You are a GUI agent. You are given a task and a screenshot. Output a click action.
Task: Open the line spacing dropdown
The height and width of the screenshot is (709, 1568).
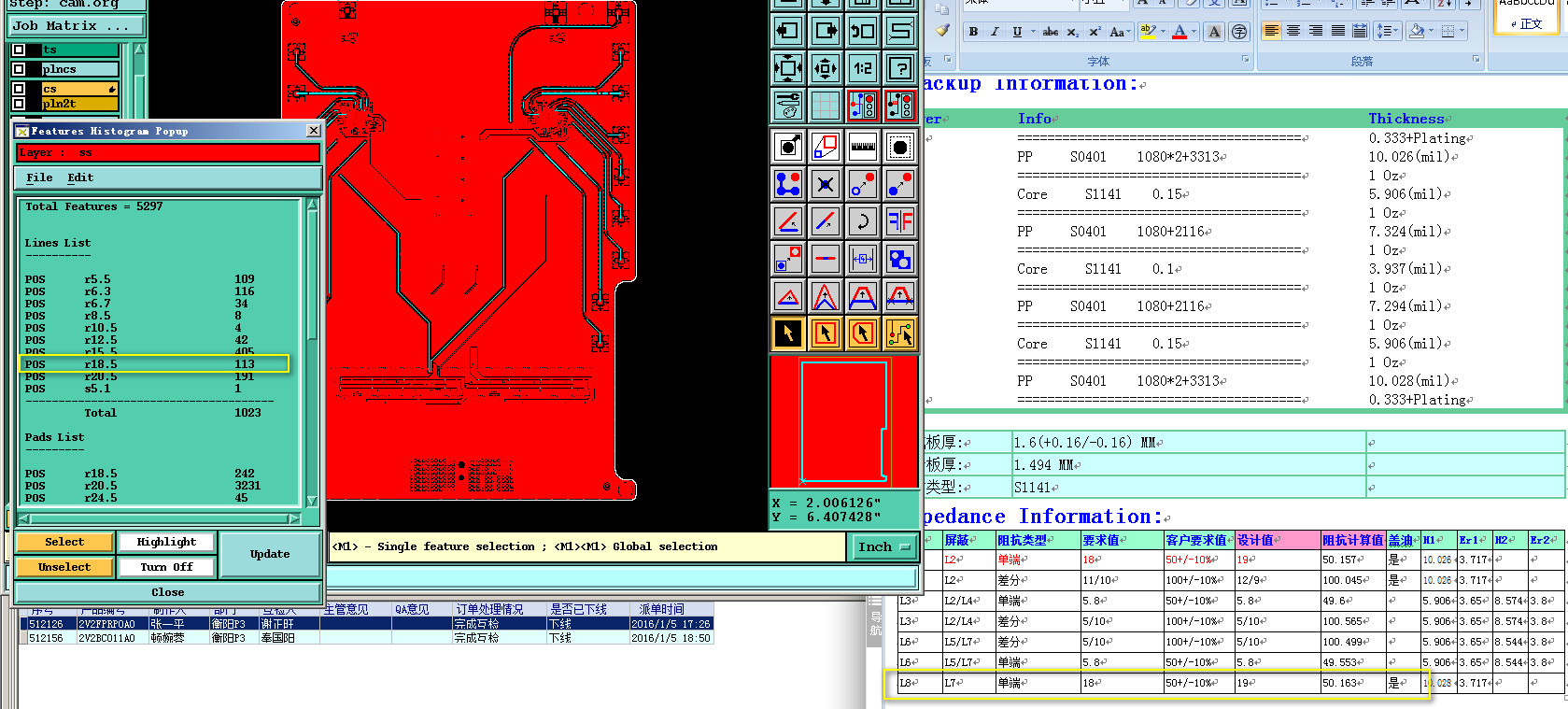pos(1387,31)
